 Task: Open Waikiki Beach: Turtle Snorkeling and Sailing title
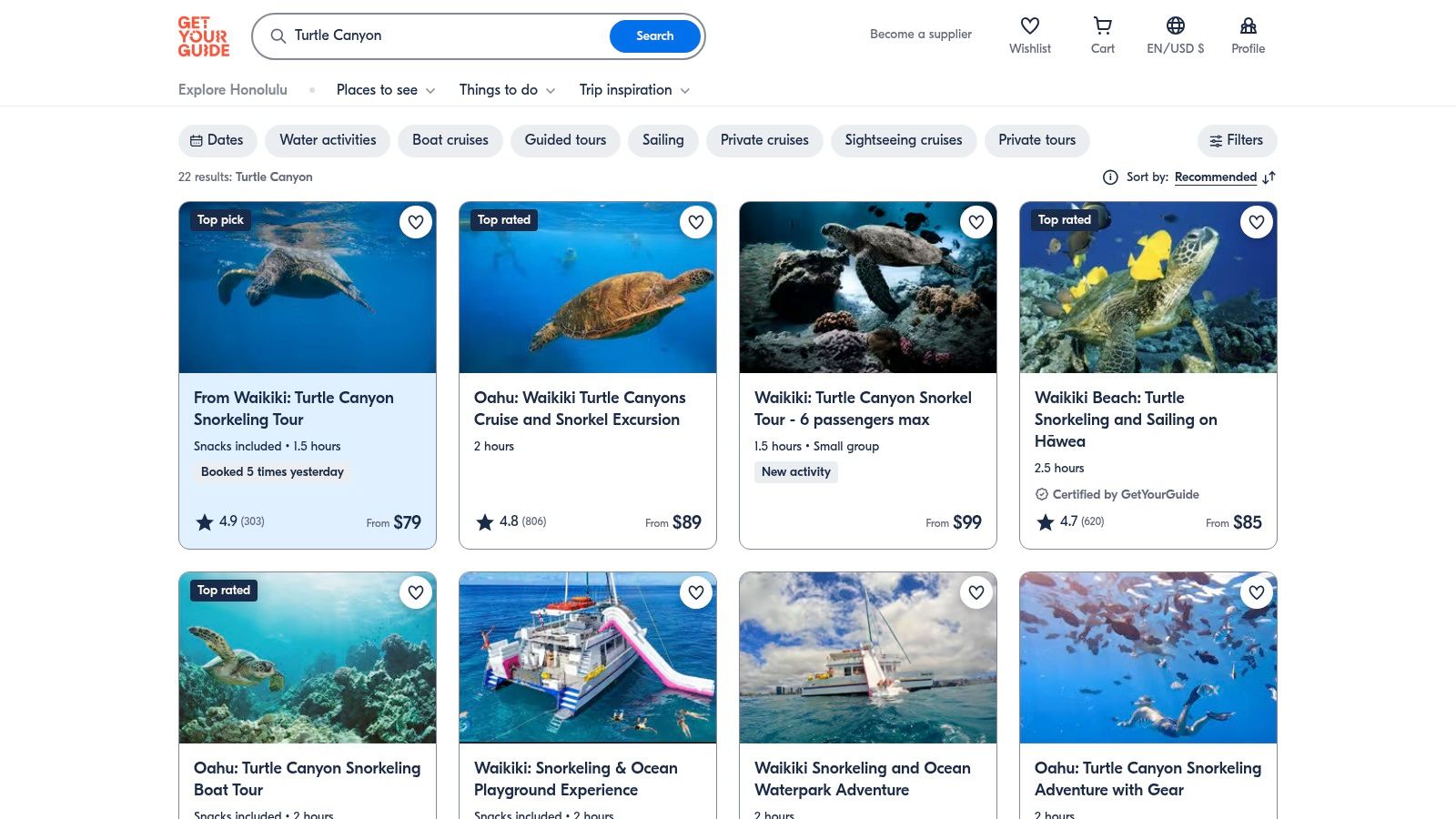click(1126, 420)
